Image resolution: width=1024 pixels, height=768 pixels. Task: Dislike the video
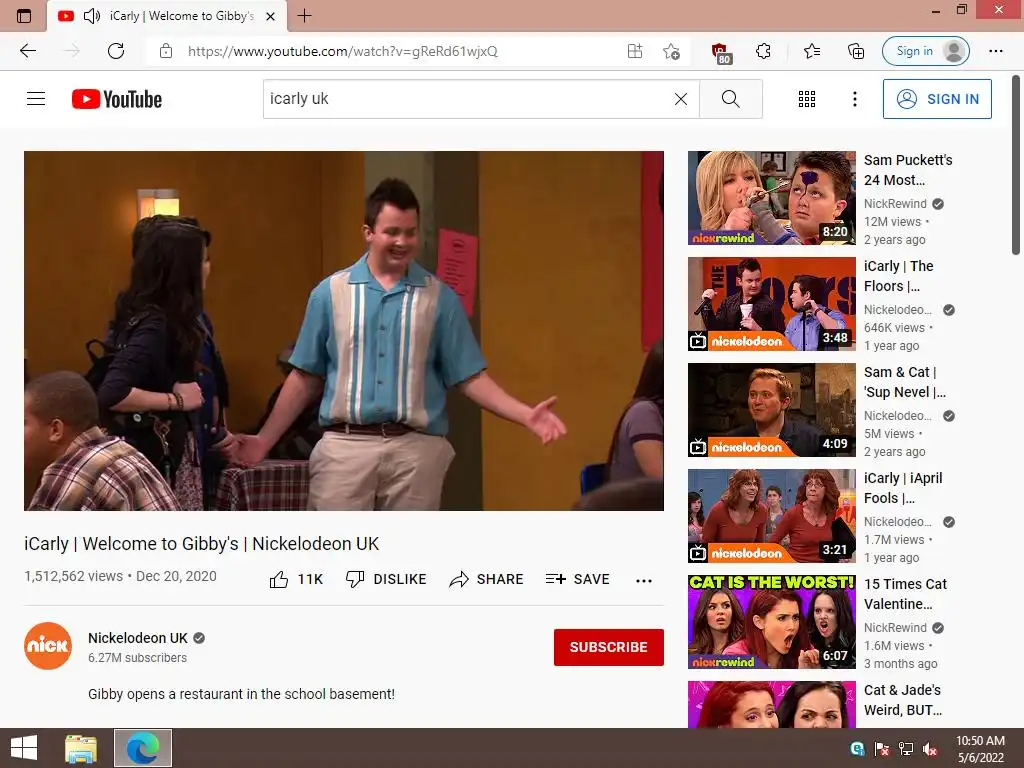coord(386,579)
